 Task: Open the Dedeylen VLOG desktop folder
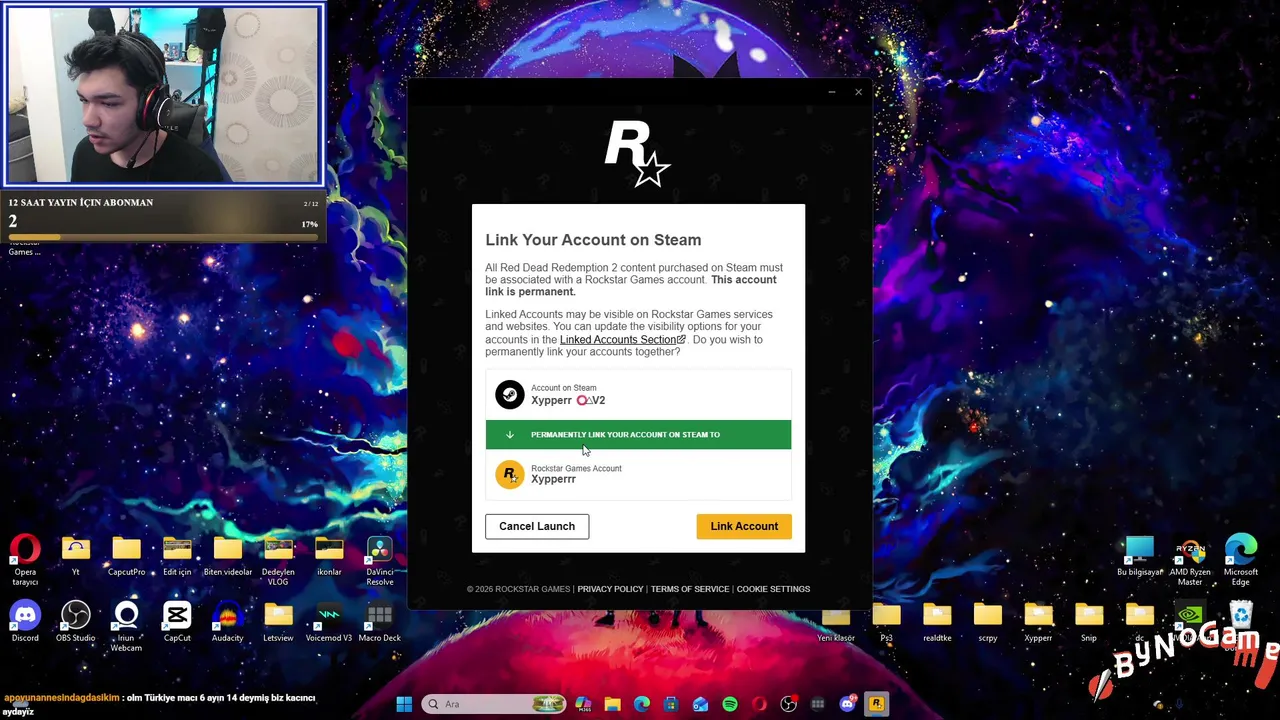pos(278,561)
